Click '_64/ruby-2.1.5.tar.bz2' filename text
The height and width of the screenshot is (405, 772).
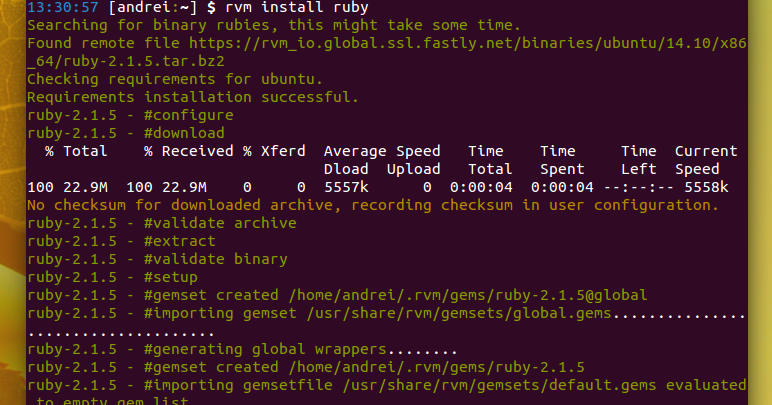[x=126, y=62]
